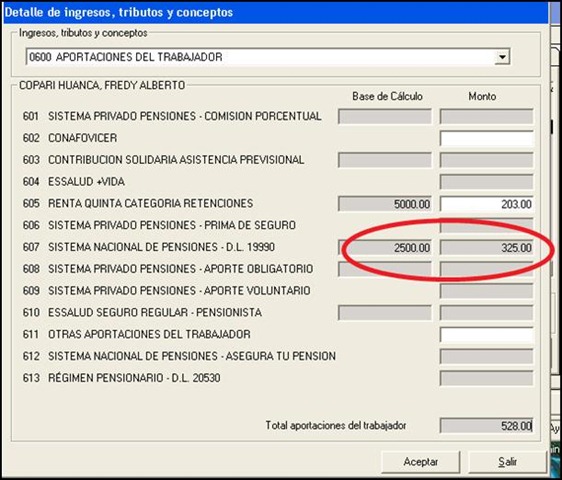The image size is (562, 480).
Task: Click Renta Quinta Categoria base field 5000.00
Action: tap(385, 204)
